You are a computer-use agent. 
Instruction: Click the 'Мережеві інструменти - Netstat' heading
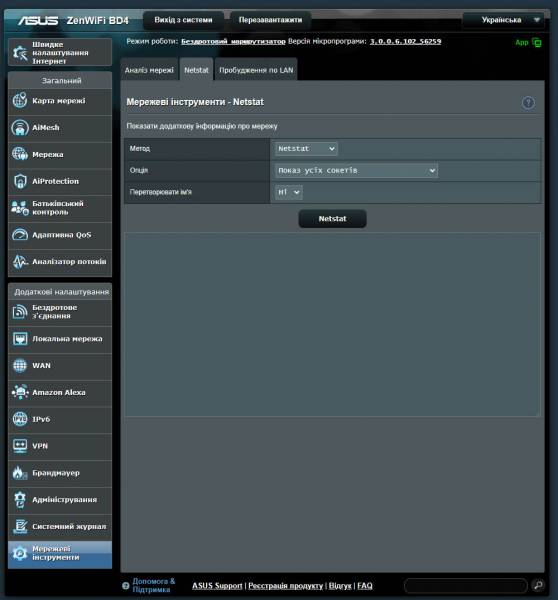[x=195, y=102]
